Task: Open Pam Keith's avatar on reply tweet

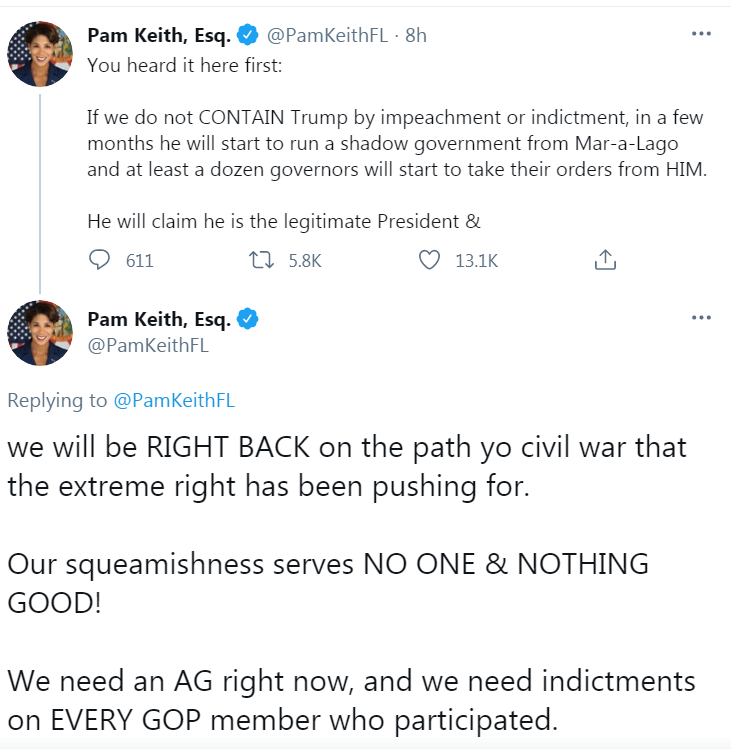Action: tap(40, 333)
